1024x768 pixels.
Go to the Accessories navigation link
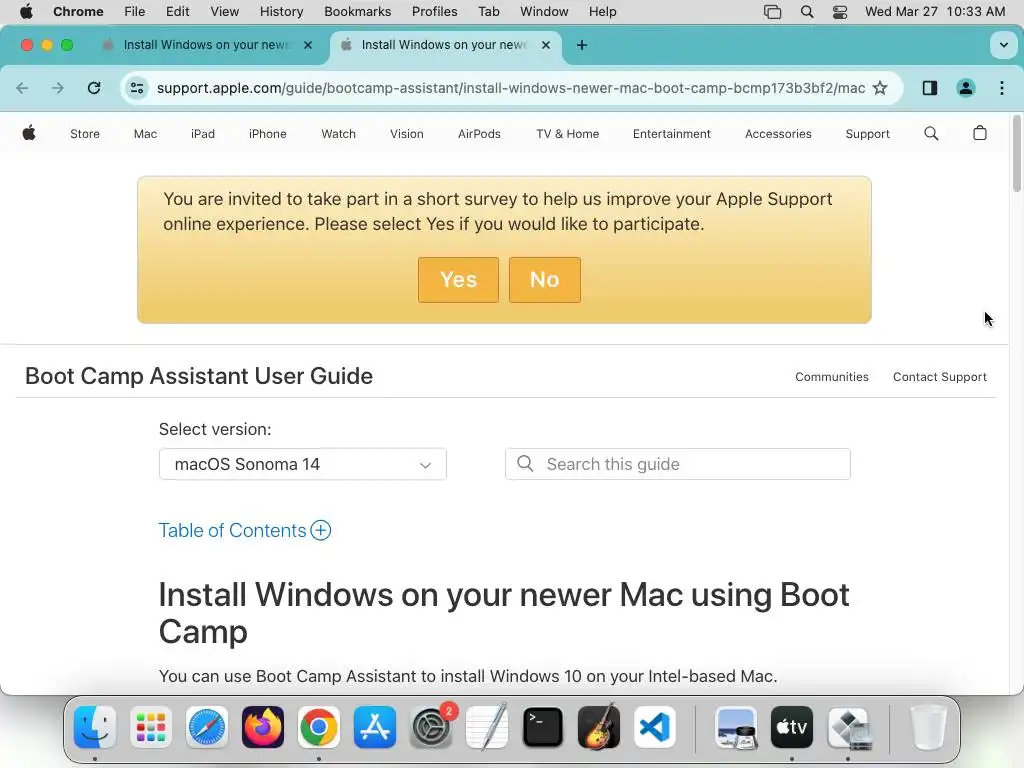tap(778, 134)
